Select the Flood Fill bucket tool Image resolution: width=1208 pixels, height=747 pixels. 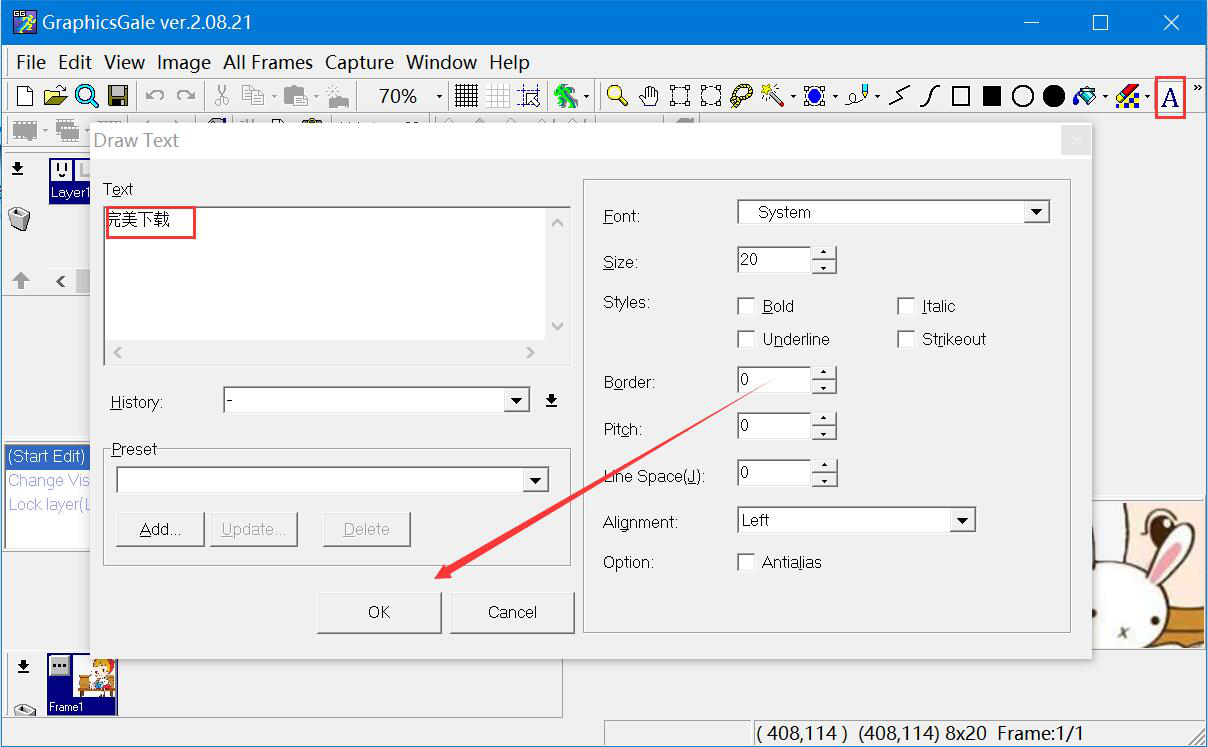[1084, 96]
